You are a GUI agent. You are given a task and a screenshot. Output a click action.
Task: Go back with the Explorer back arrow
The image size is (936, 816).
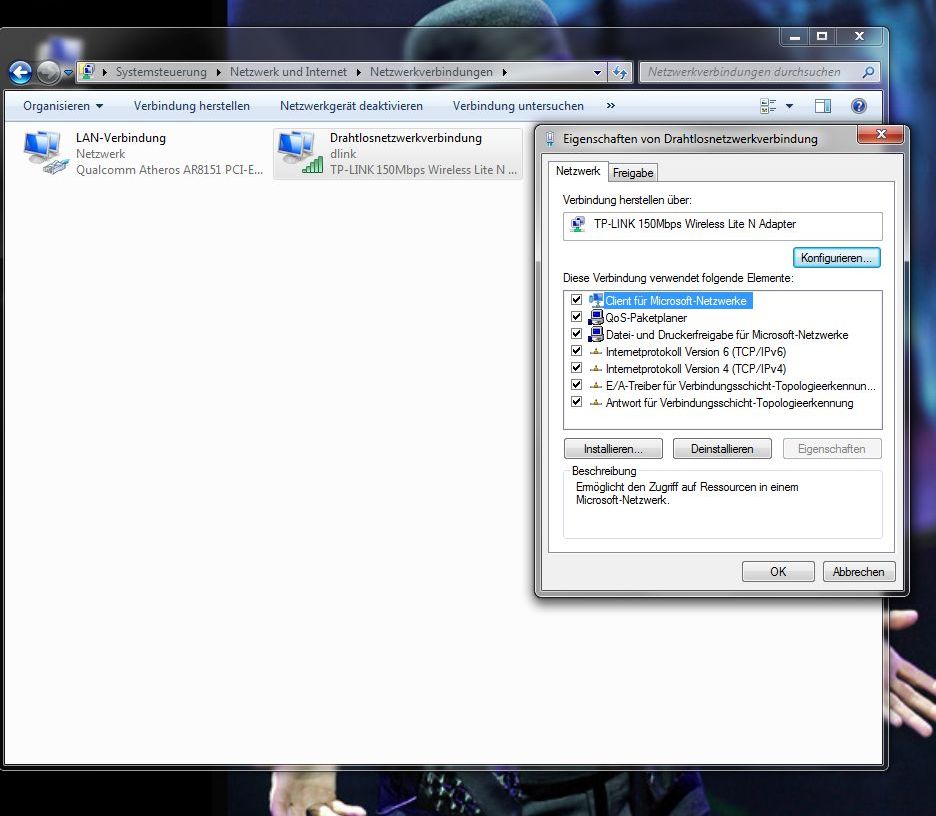(x=20, y=73)
